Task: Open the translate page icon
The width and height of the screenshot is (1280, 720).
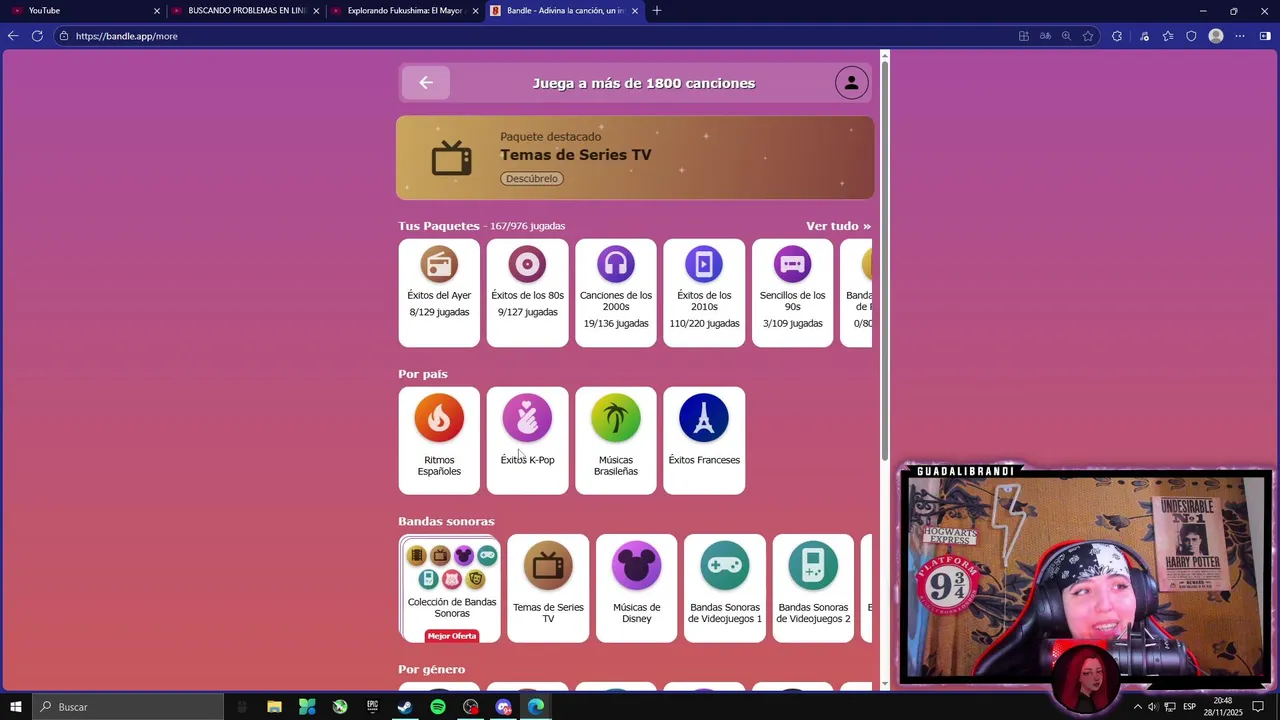Action: 1045,36
